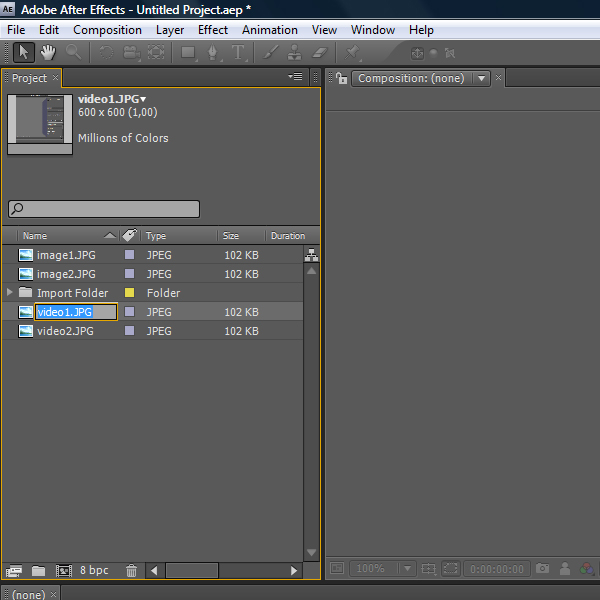Select the Selection arrow tool
Screen dimensions: 600x600
click(24, 52)
